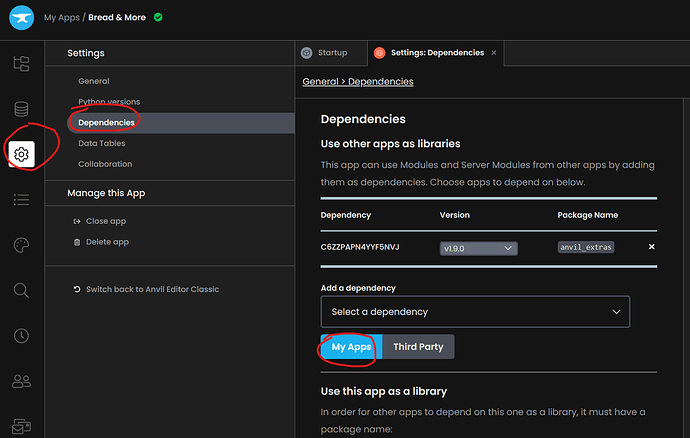Click the Delete app trash icon
This screenshot has width=690, height=438.
click(x=77, y=242)
